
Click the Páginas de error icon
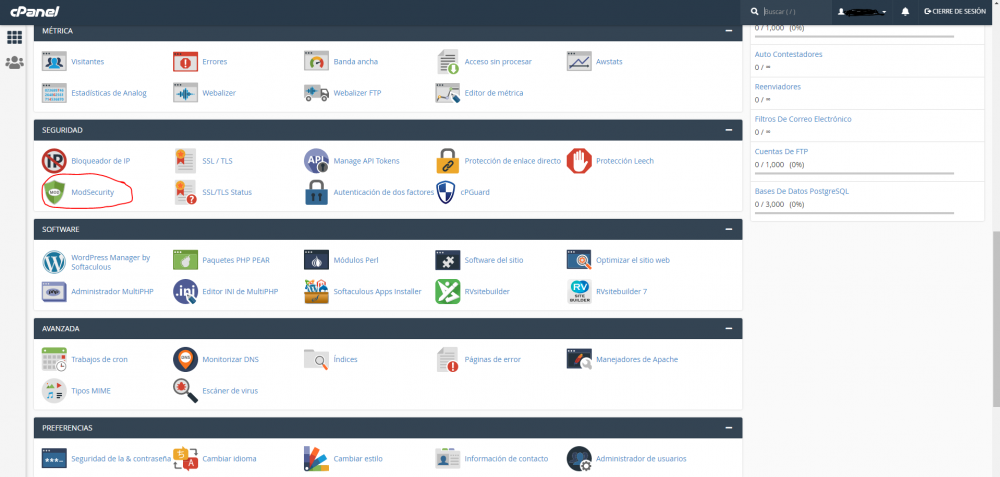coord(448,359)
